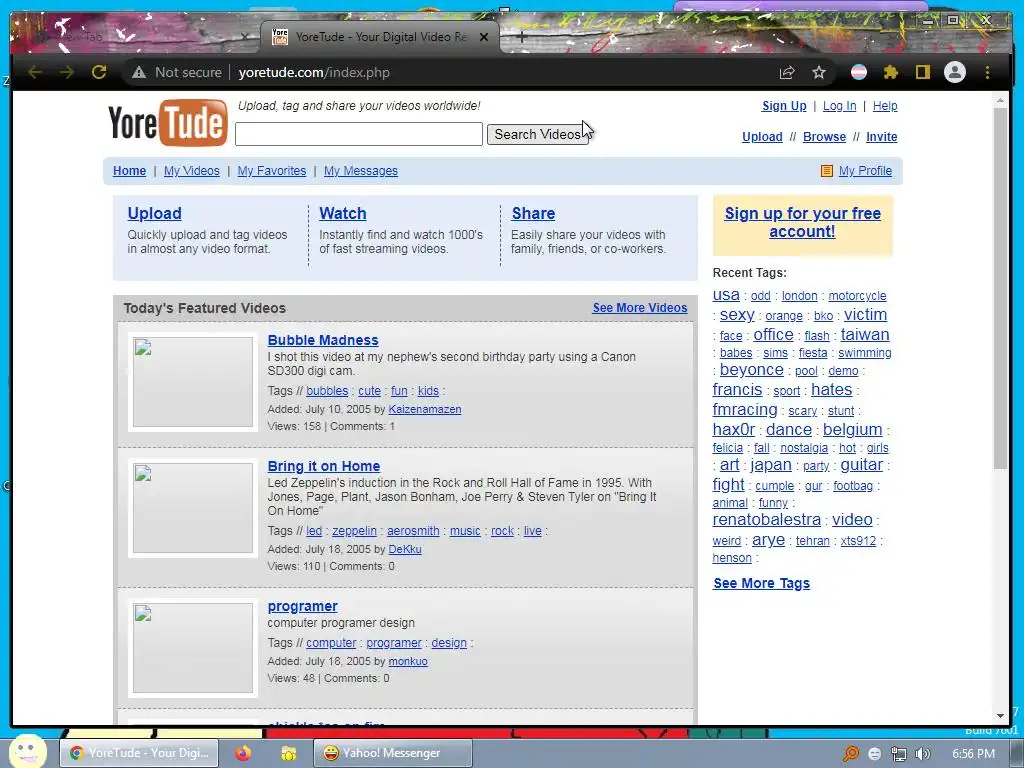The width and height of the screenshot is (1024, 768).
Task: Open My Messages in navigation bar
Action: click(360, 170)
